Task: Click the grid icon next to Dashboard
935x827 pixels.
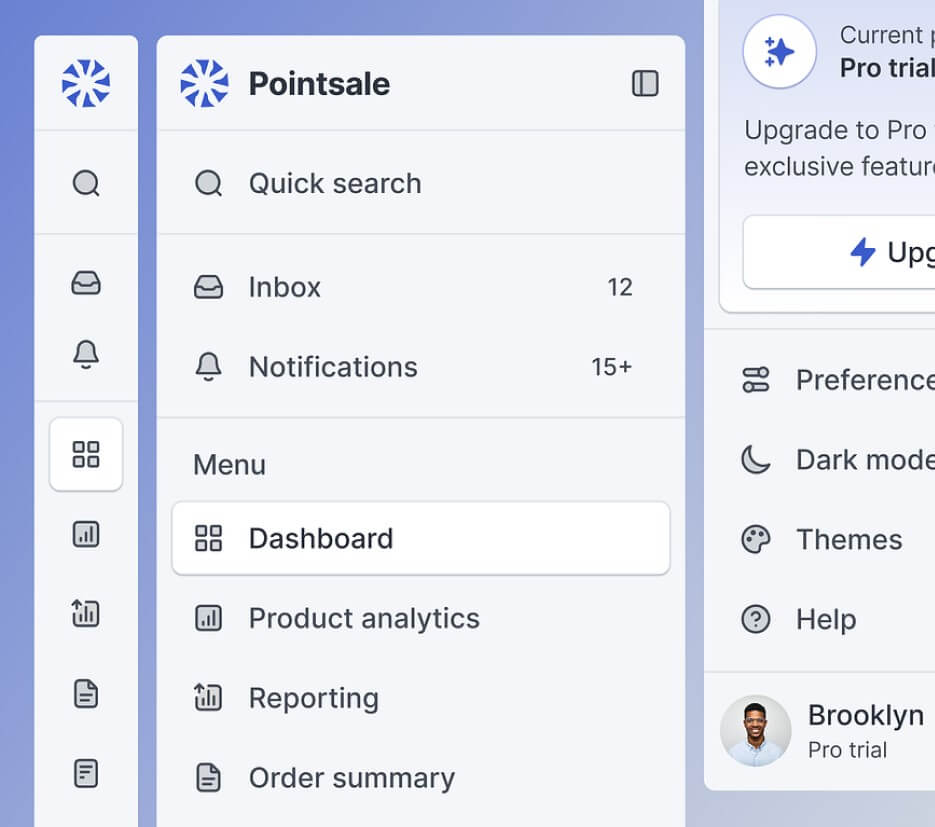Action: 209,538
